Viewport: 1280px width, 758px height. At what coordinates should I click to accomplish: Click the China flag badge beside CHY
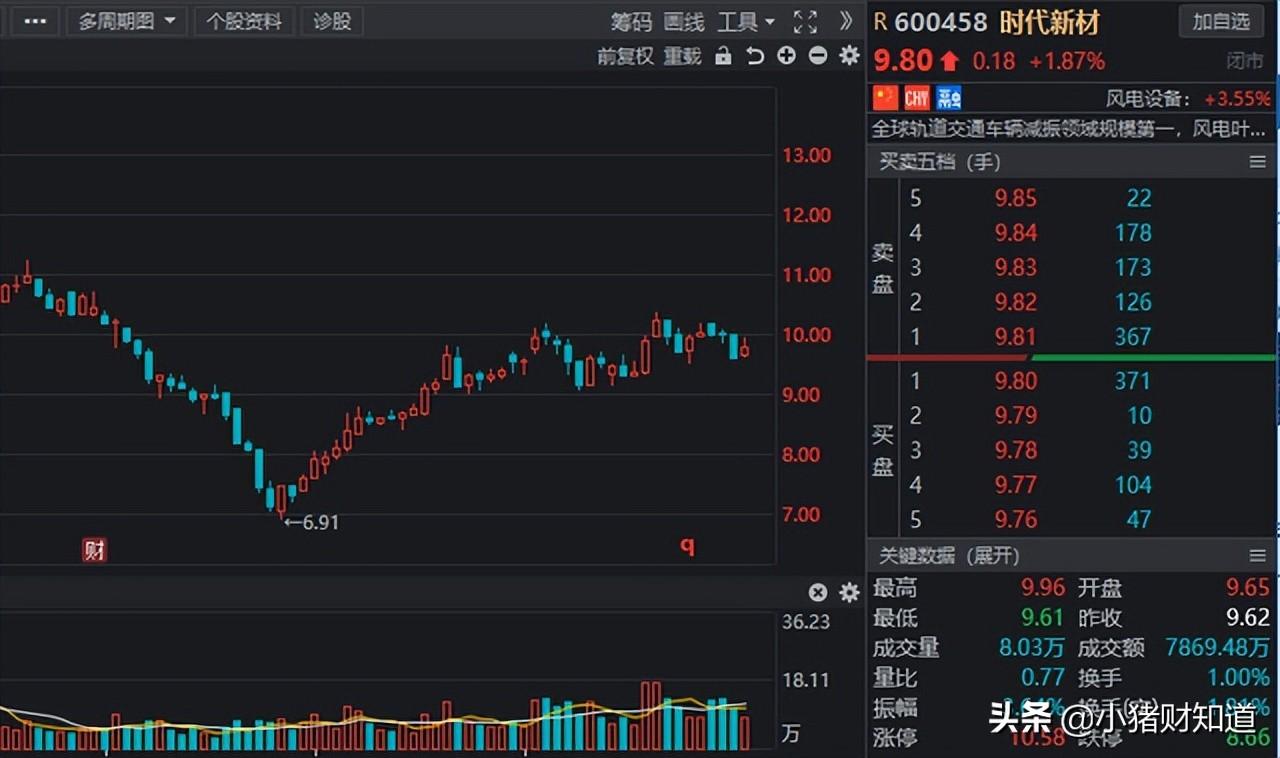(x=884, y=97)
